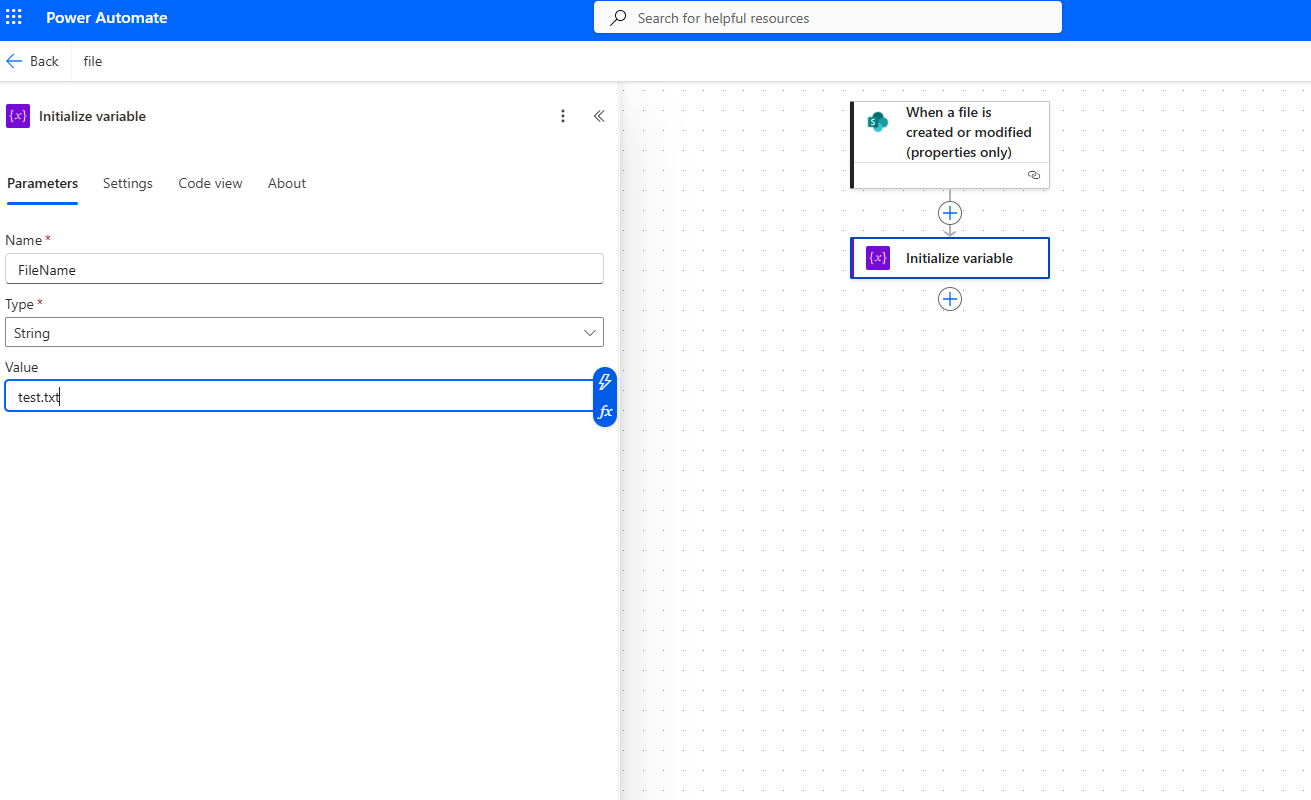Switch to the Settings tab
This screenshot has height=800, width=1311.
[128, 183]
